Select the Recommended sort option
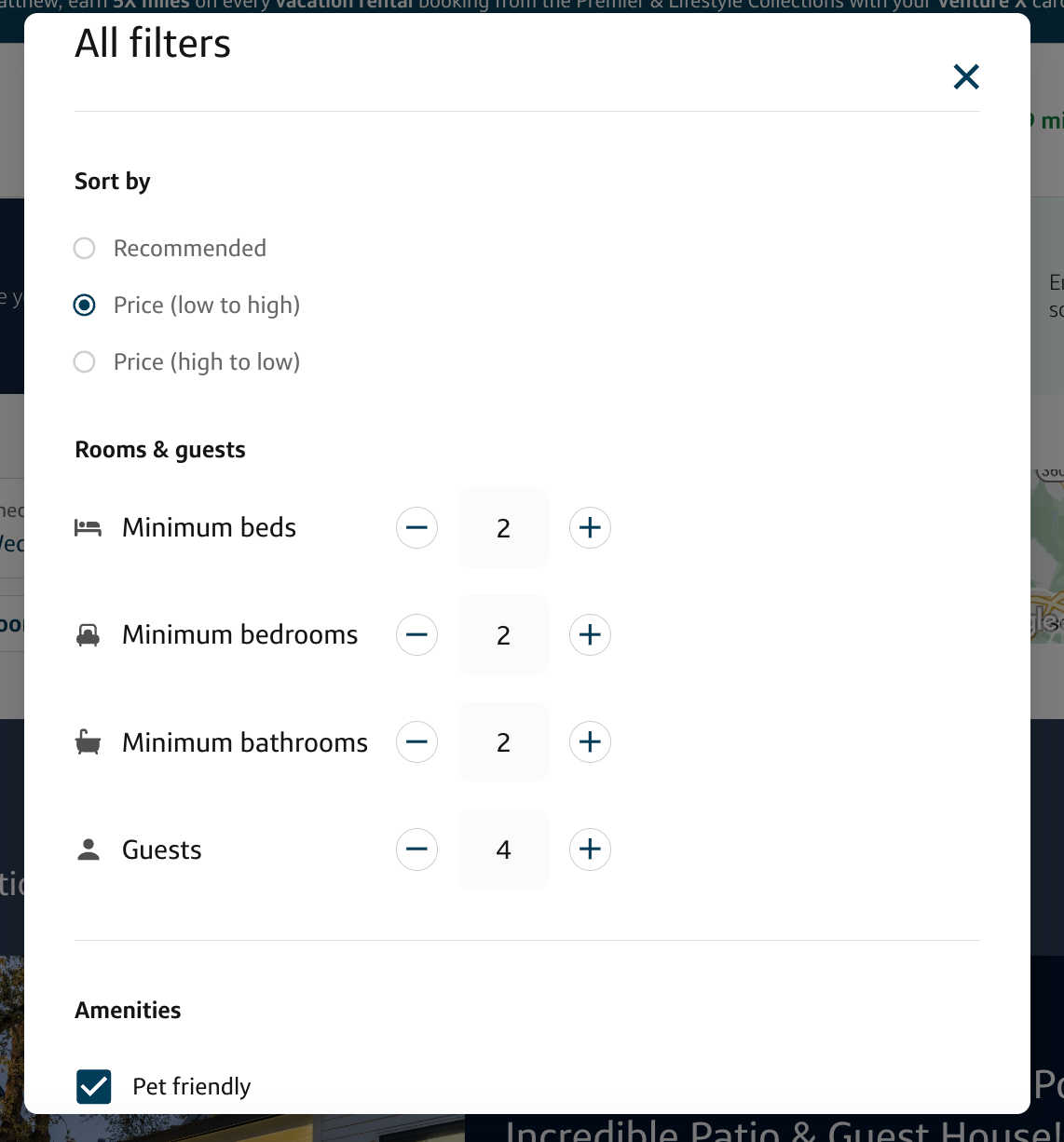 click(85, 249)
